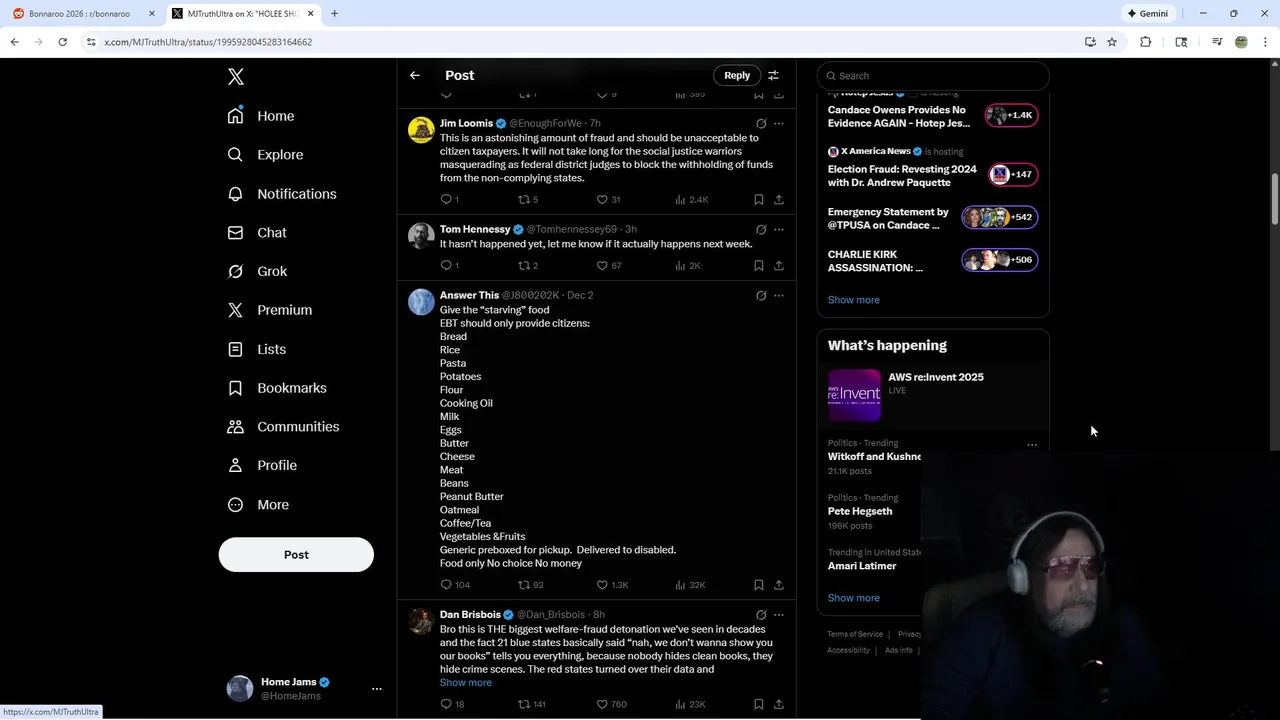Show more trending topics
The image size is (1280, 720).
(x=854, y=598)
